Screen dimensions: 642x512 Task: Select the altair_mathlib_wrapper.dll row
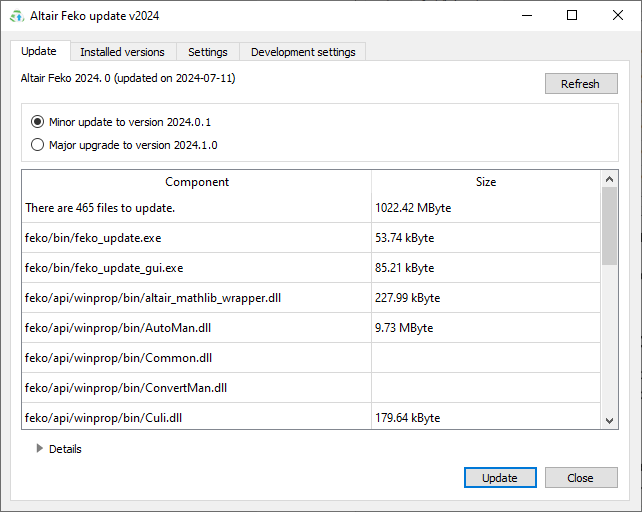197,298
